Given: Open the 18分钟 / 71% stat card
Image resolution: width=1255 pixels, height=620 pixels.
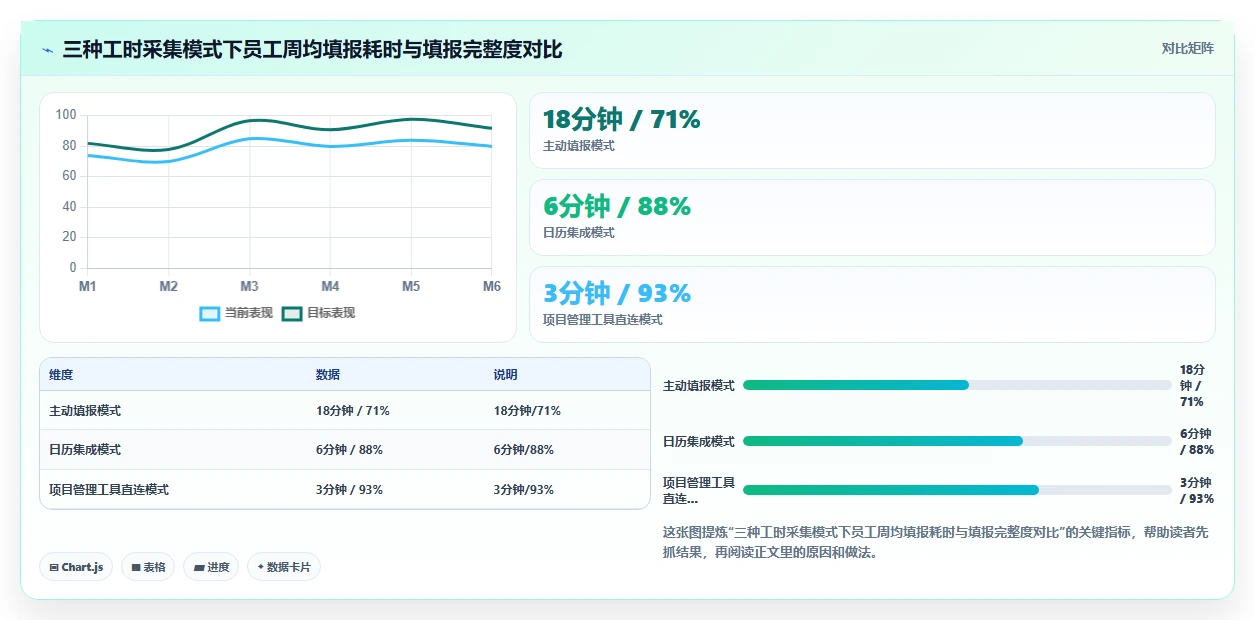Looking at the screenshot, I should pyautogui.click(x=872, y=131).
